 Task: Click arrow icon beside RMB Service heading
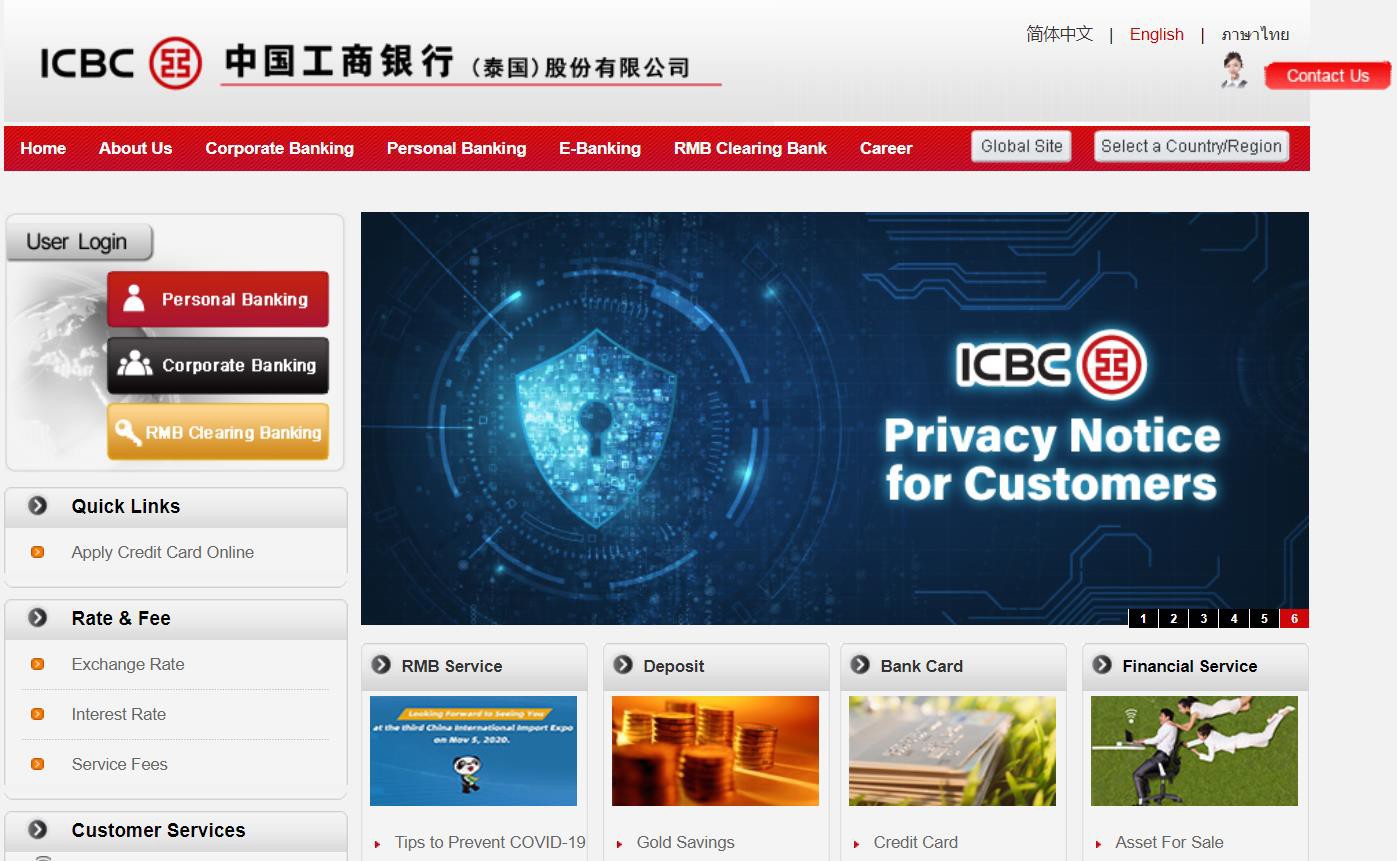[x=381, y=665]
